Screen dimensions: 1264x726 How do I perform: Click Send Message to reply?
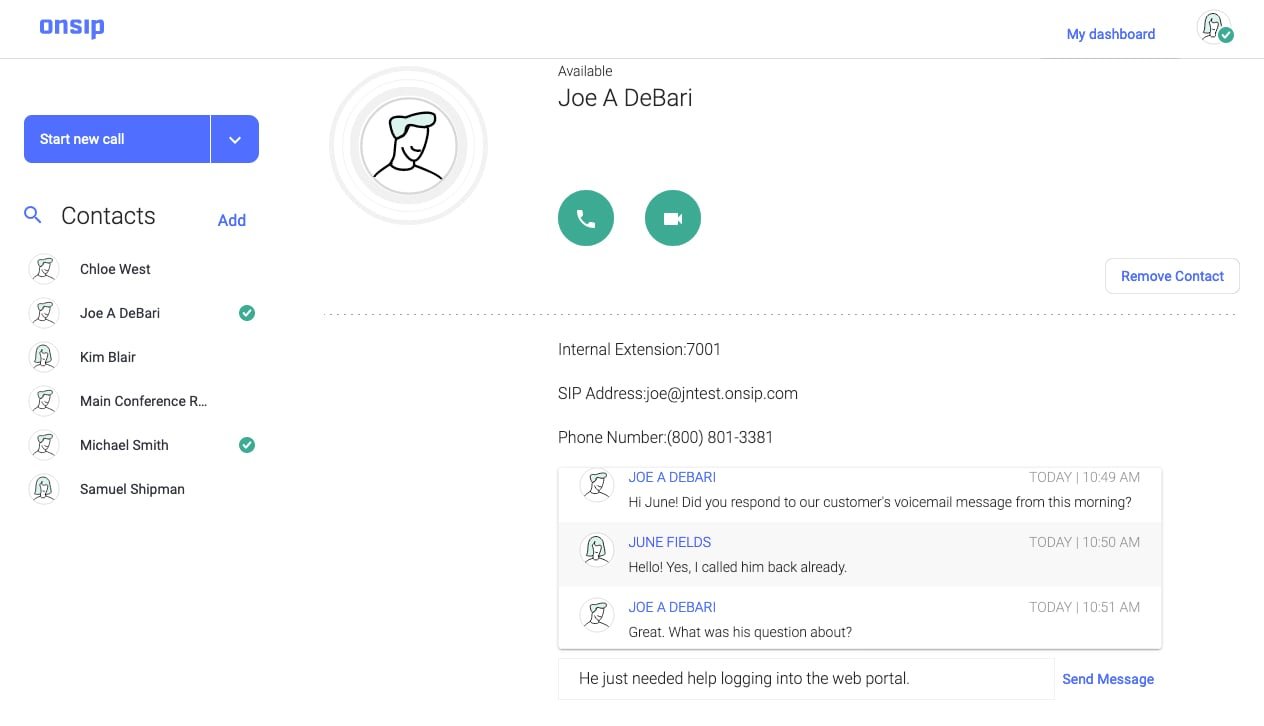1107,679
